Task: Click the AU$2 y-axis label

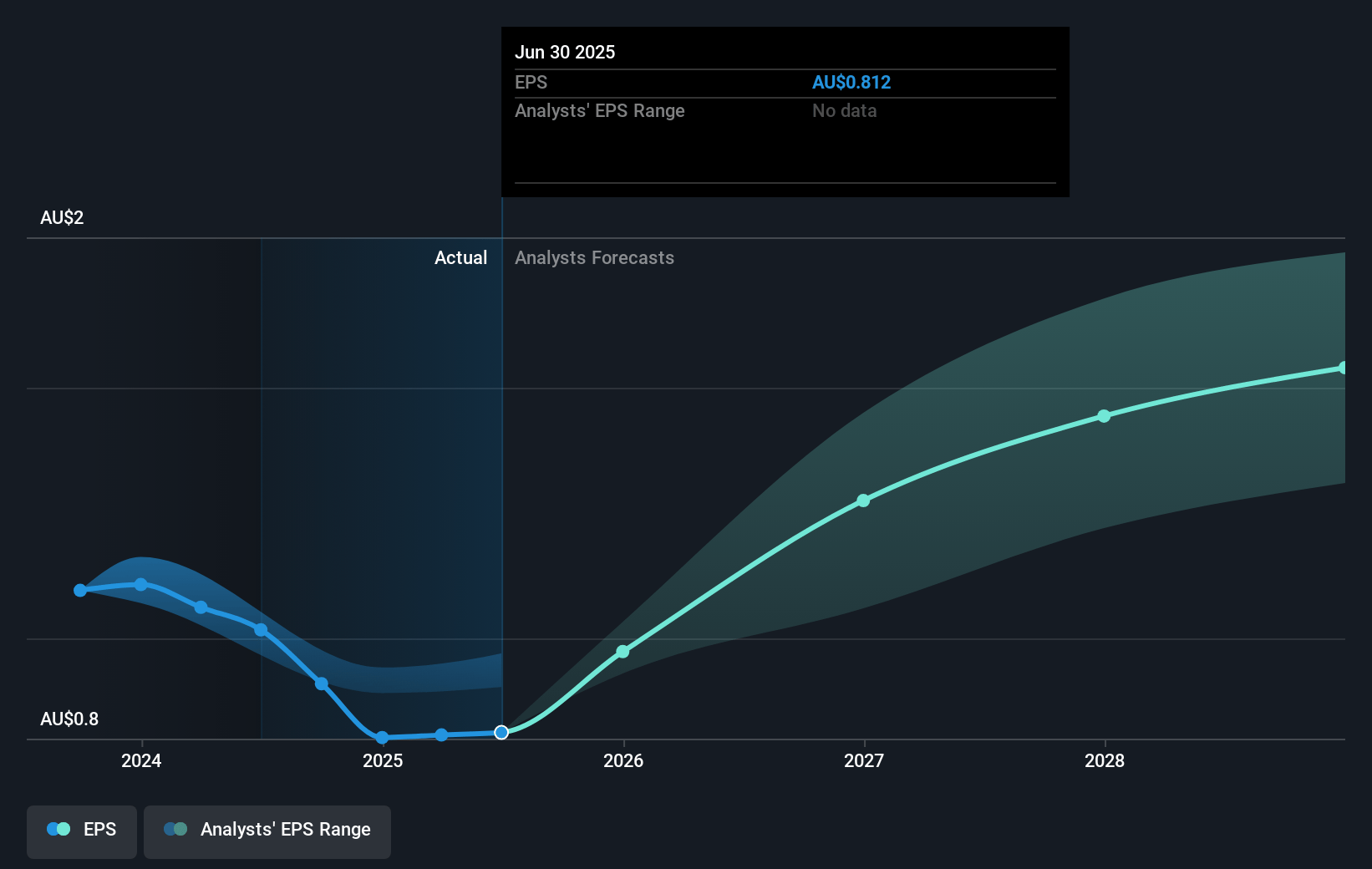Action: click(62, 218)
